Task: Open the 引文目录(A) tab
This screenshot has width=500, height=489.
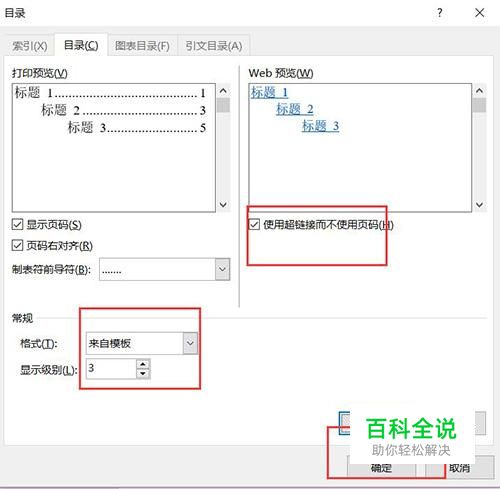Action: [214, 46]
